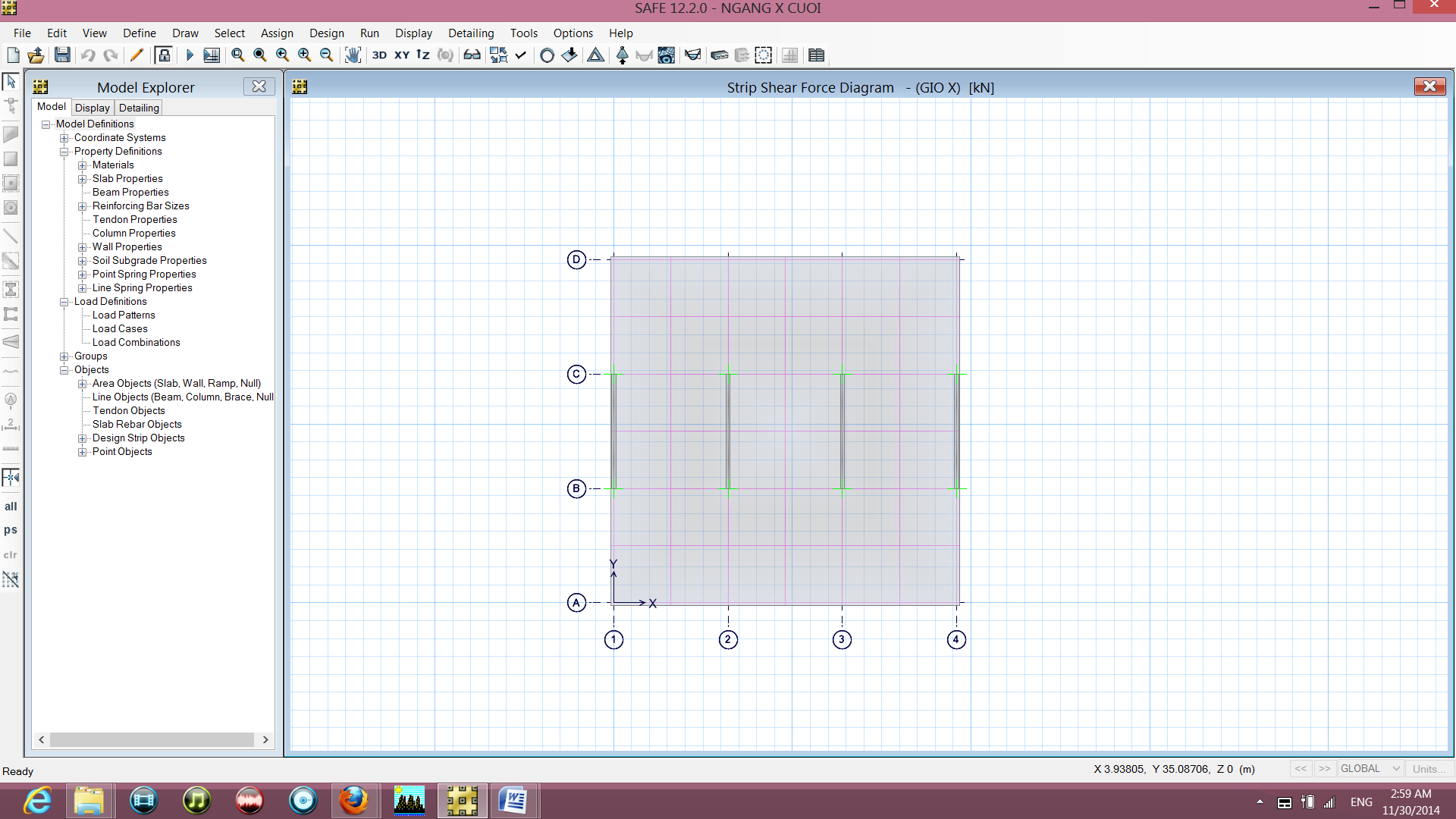Run analysis with the blue play icon
Screen dimensions: 1456x819
[x=190, y=55]
